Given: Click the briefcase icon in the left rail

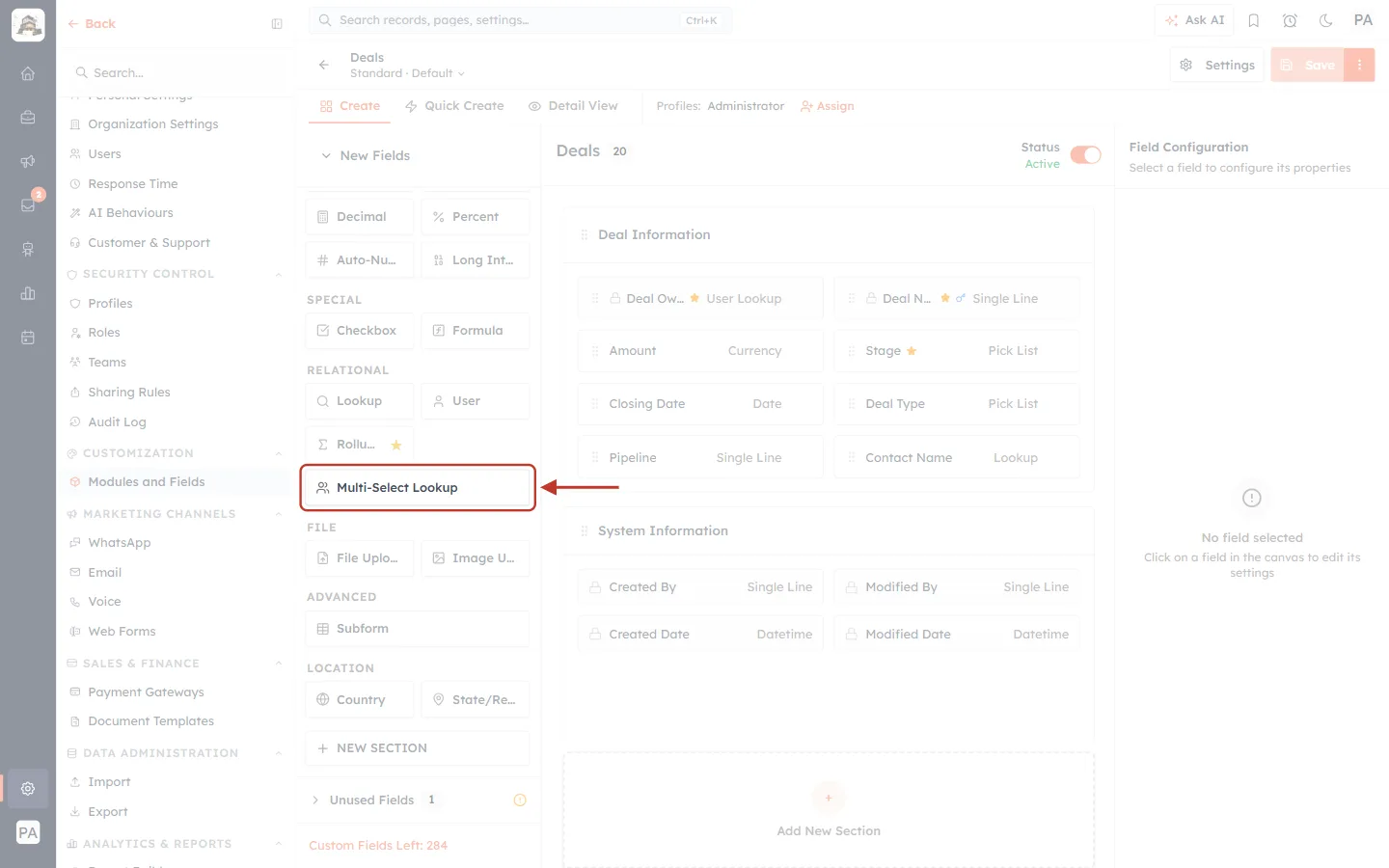Looking at the screenshot, I should click(x=28, y=117).
